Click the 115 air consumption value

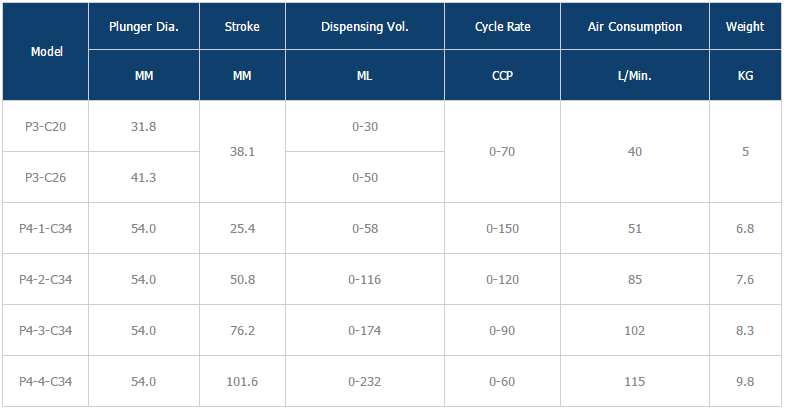pos(635,382)
